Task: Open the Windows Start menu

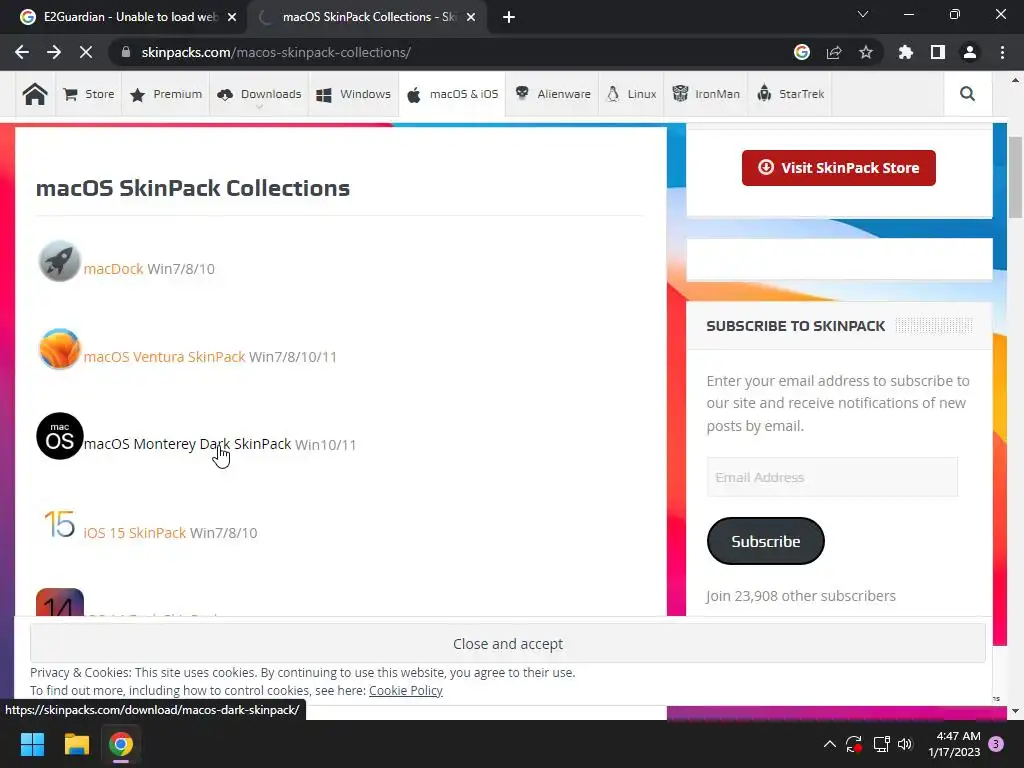Action: 32,744
